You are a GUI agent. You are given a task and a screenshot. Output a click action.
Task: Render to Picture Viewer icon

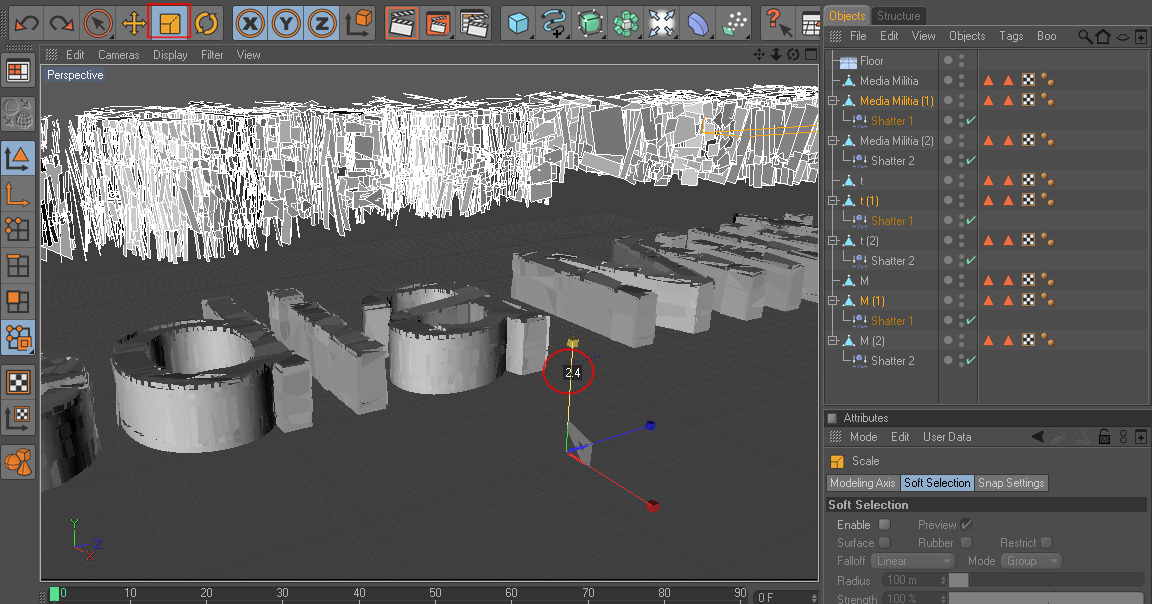pyautogui.click(x=437, y=24)
